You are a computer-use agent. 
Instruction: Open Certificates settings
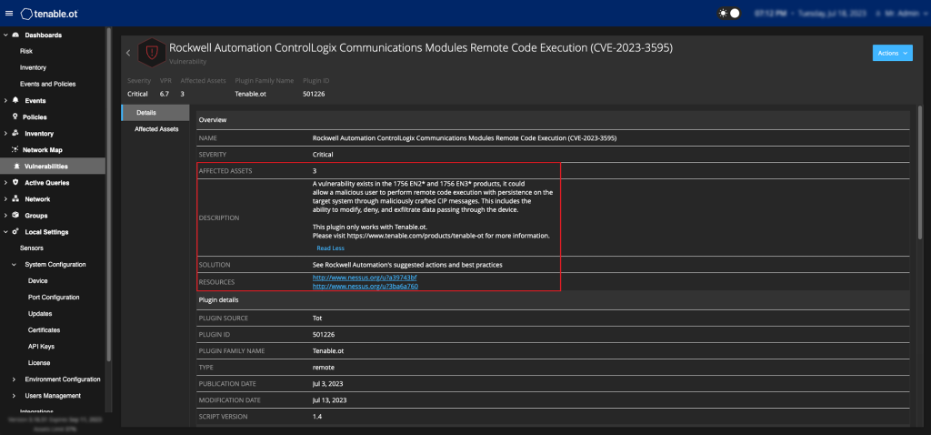[44, 330]
